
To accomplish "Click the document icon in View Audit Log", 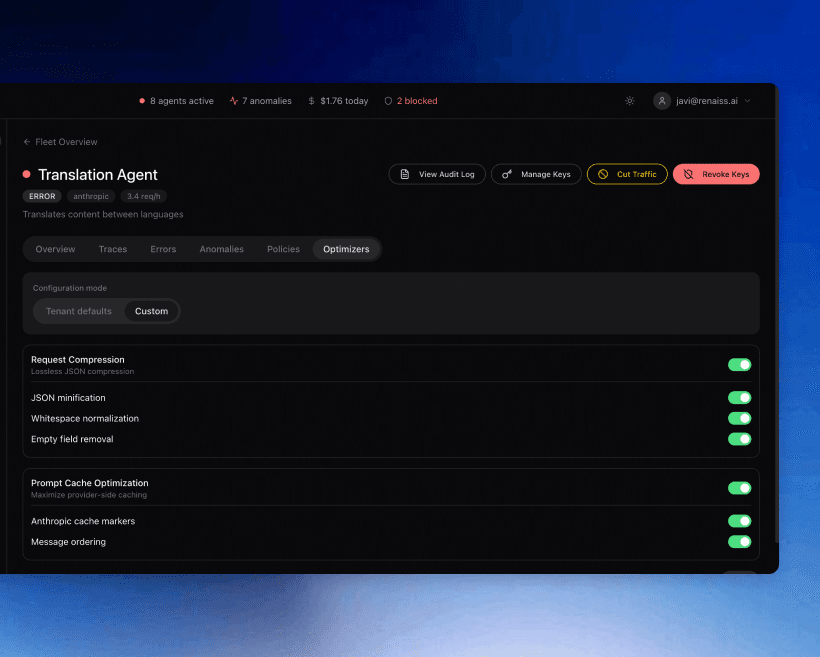I will (x=405, y=174).
